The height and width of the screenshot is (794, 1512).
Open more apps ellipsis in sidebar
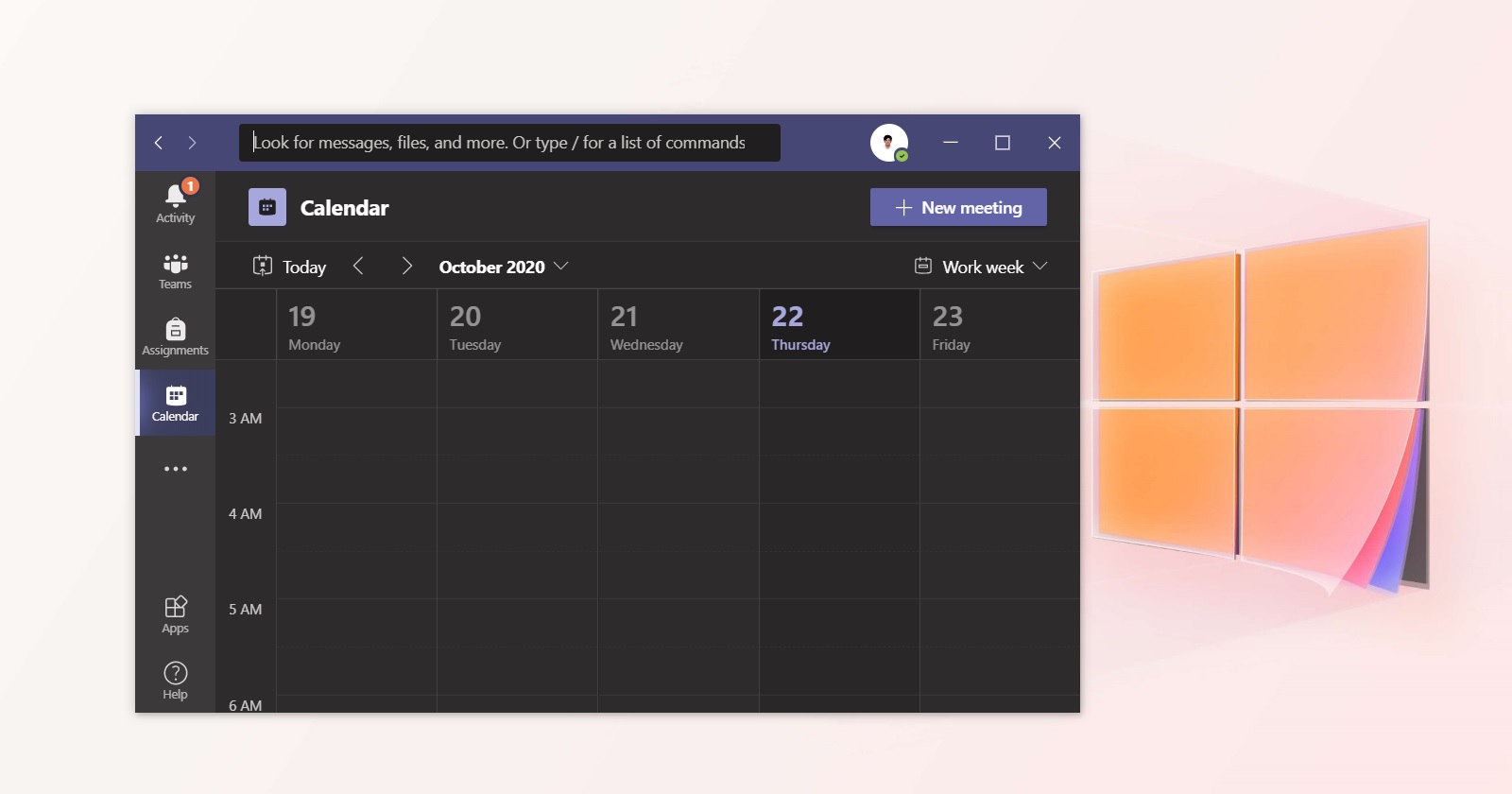176,469
